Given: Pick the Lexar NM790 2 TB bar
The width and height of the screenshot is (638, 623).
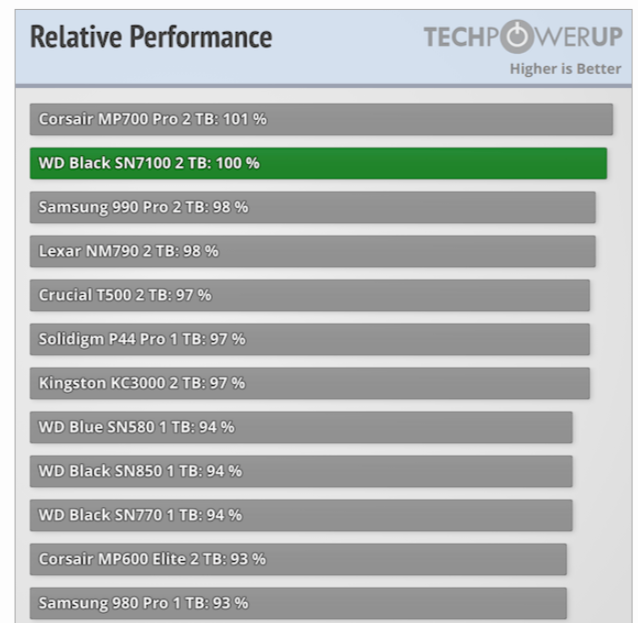Looking at the screenshot, I should 312,251.
